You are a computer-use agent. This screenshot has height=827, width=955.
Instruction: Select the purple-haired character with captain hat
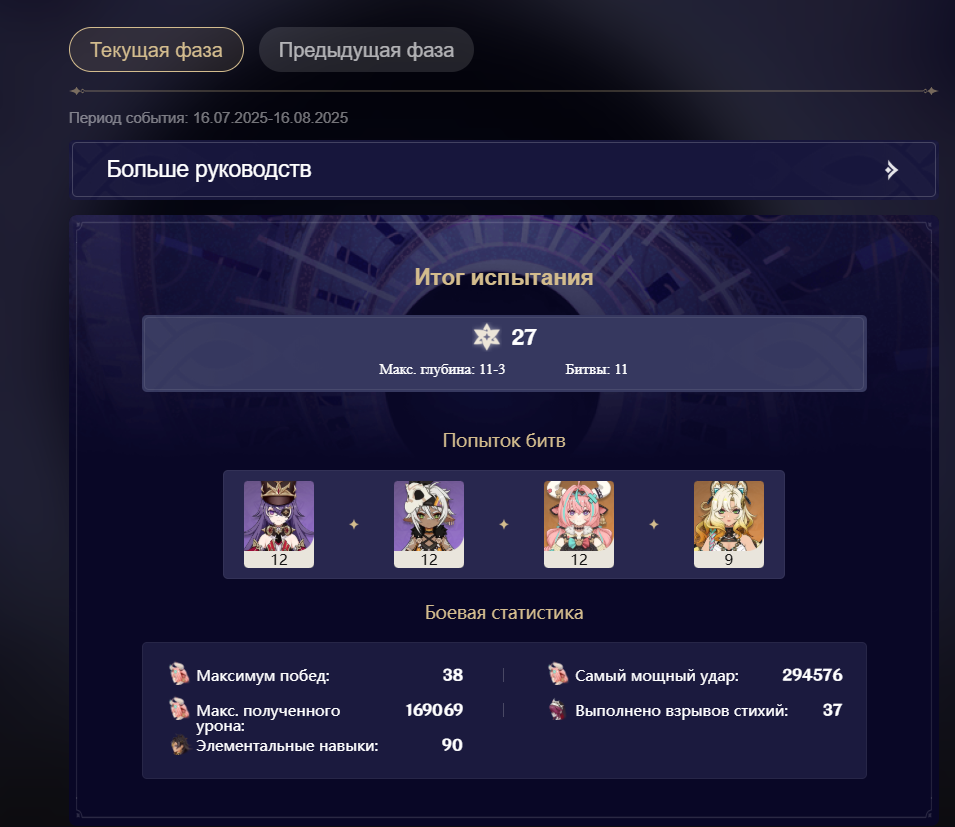pos(279,524)
